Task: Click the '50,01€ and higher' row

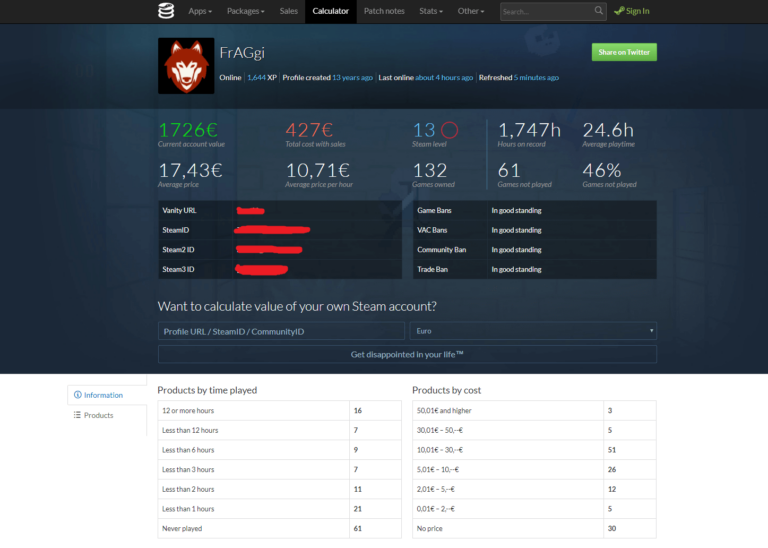Action: (534, 410)
